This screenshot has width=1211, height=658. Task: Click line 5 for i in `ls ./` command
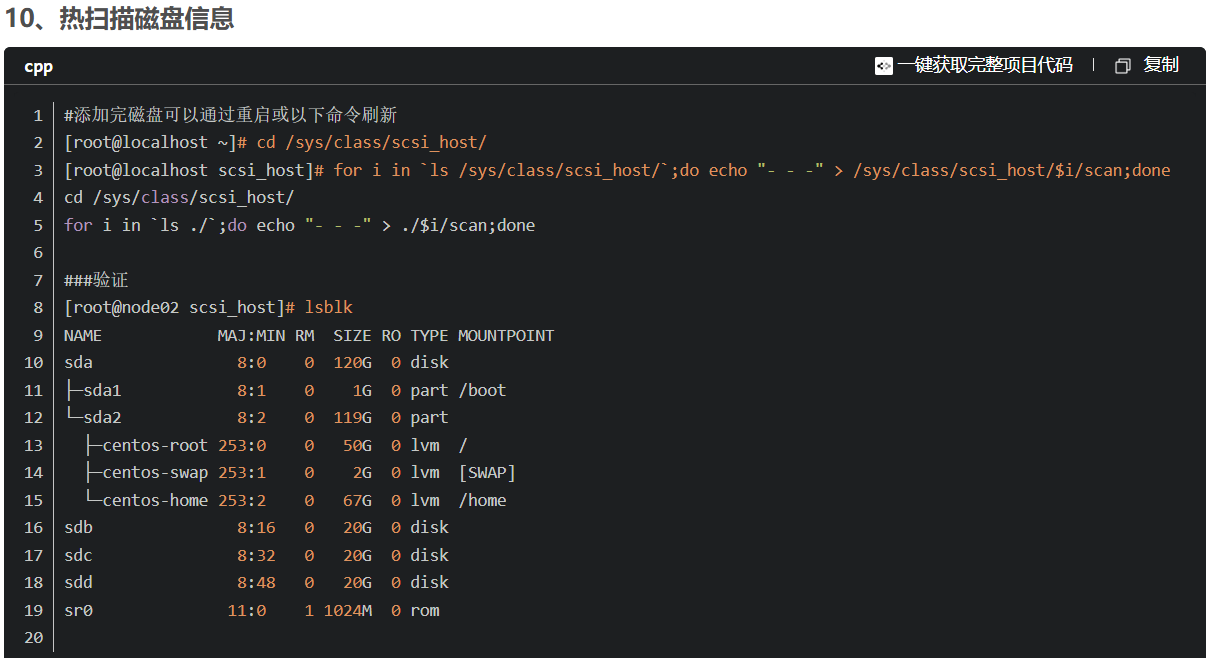coord(300,225)
